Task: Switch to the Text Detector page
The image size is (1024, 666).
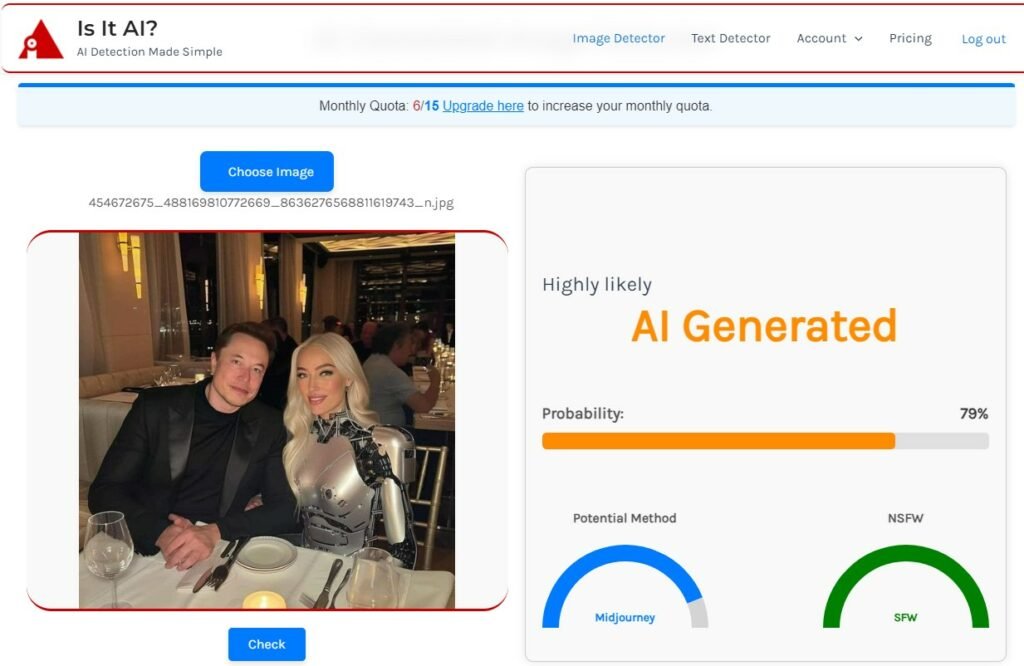Action: coord(730,39)
